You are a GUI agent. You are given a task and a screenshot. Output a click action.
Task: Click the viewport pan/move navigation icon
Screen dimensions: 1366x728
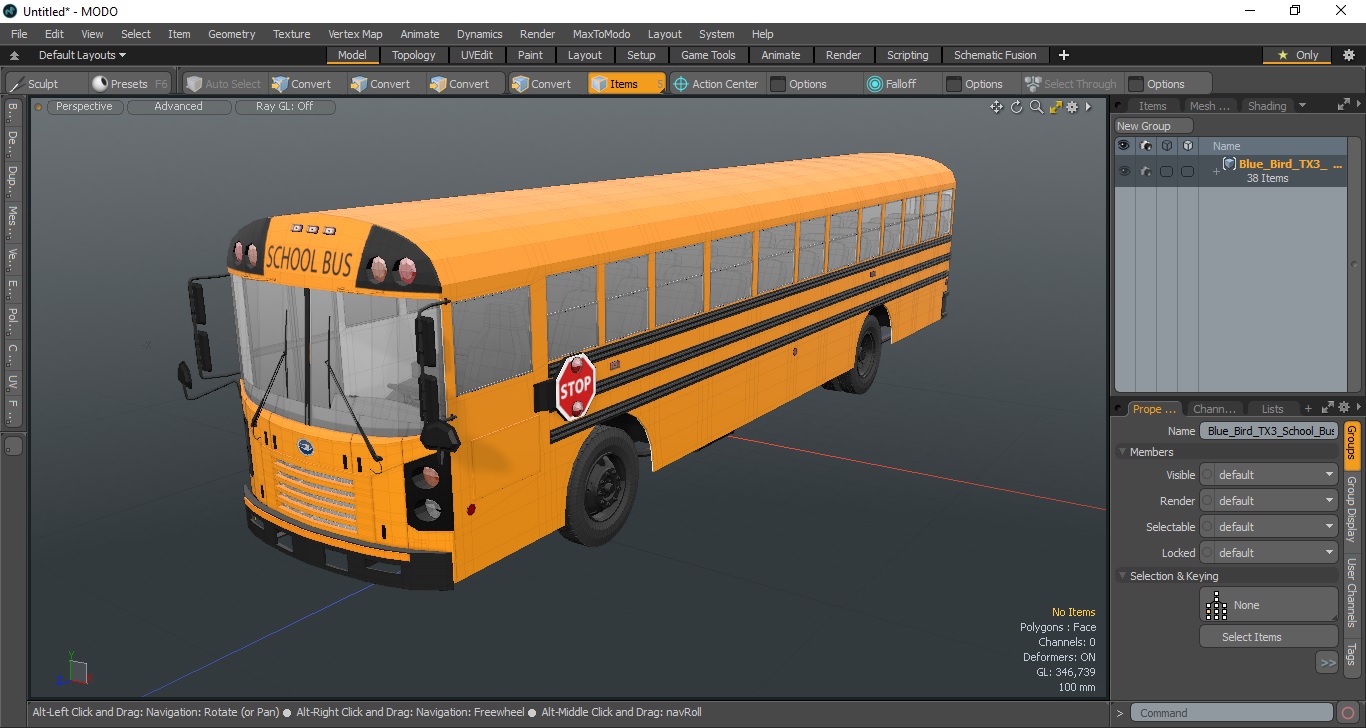[x=996, y=107]
